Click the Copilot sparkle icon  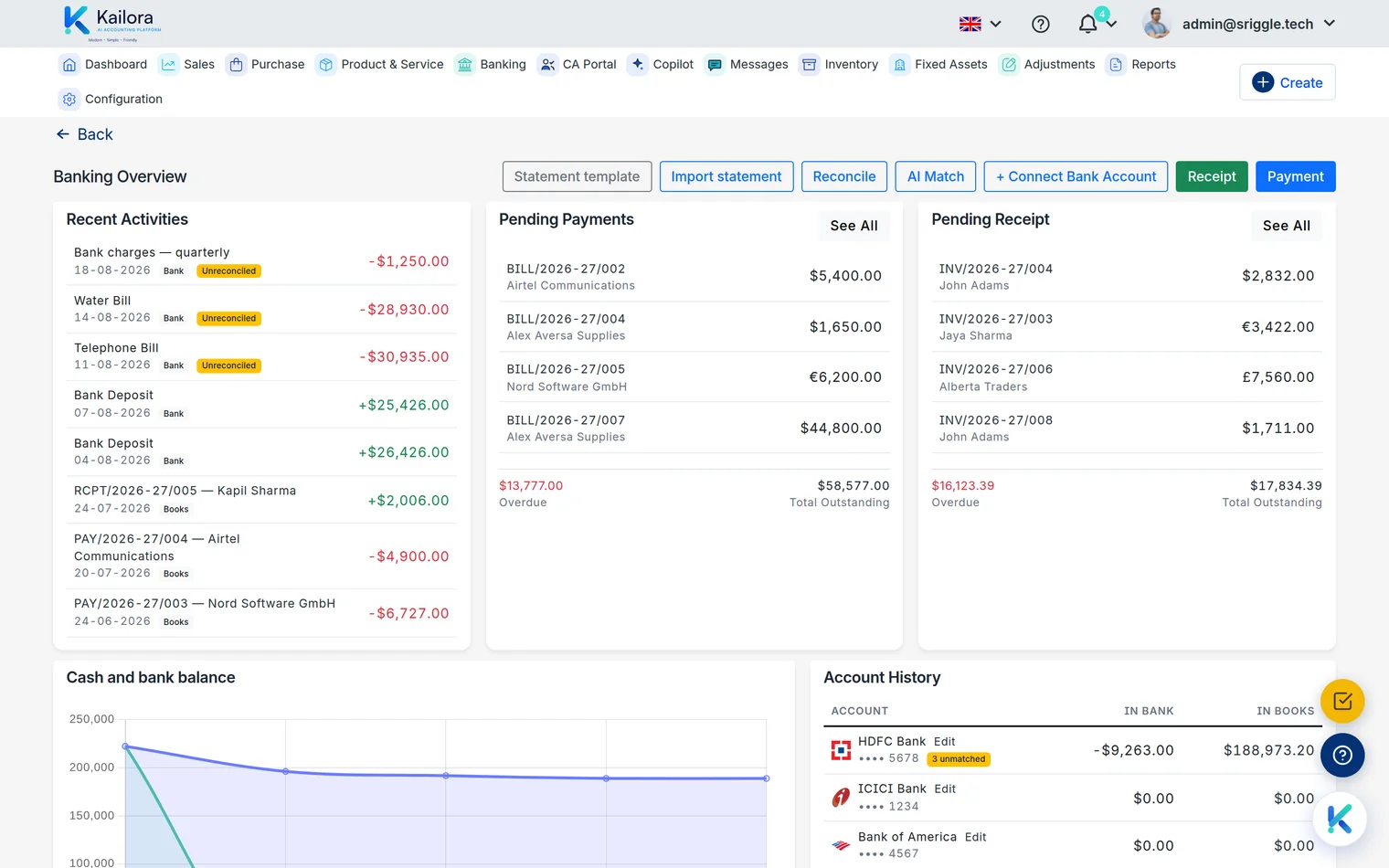(638, 64)
